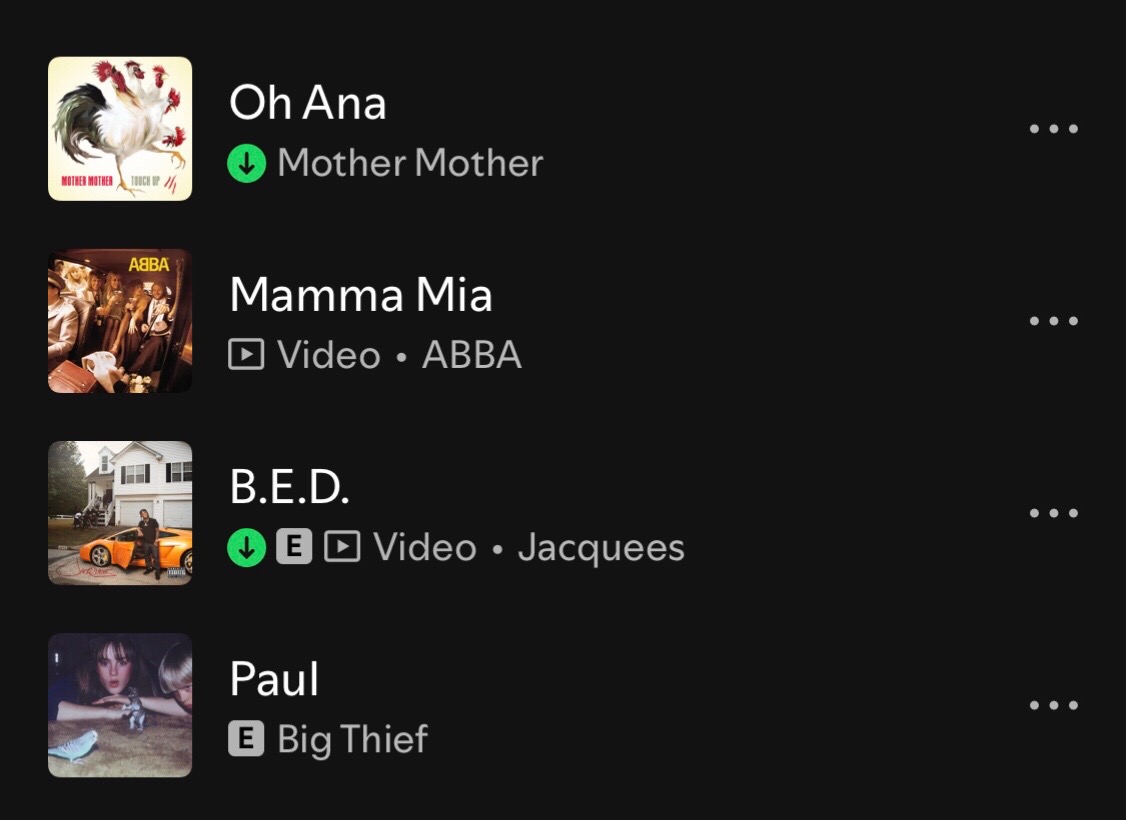
Task: Click the Mother Mother artist name
Action: point(410,163)
